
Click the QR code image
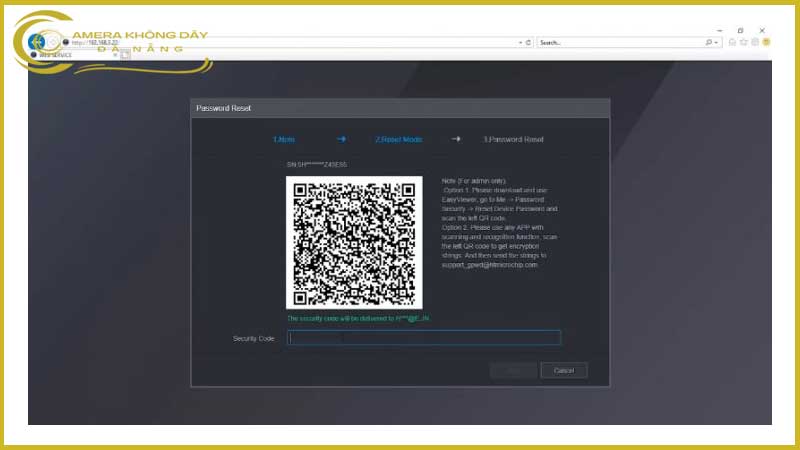pyautogui.click(x=353, y=243)
